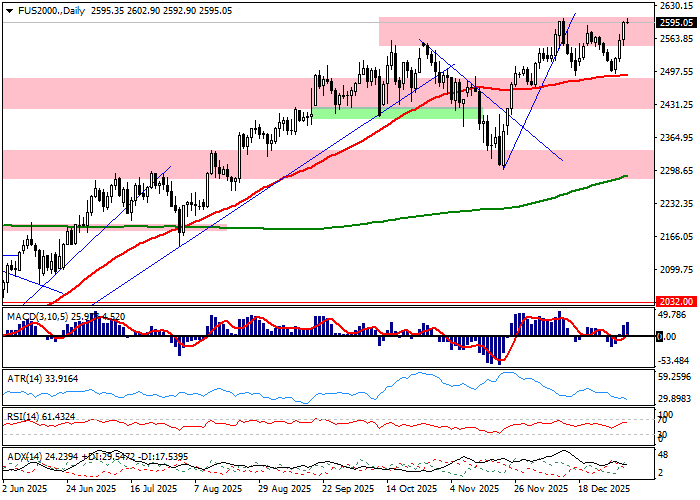Click the 2364.95 price scale label
This screenshot has width=700, height=500.
676,138
